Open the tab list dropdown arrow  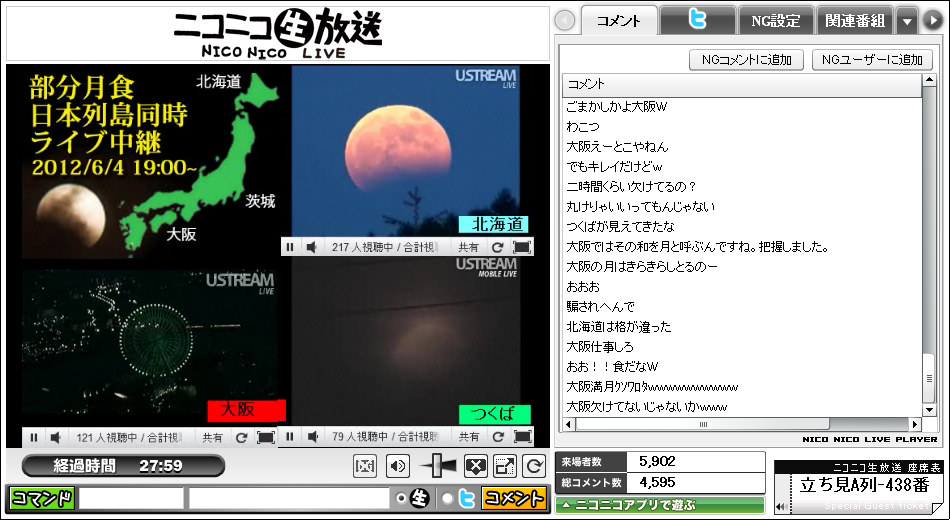point(906,21)
